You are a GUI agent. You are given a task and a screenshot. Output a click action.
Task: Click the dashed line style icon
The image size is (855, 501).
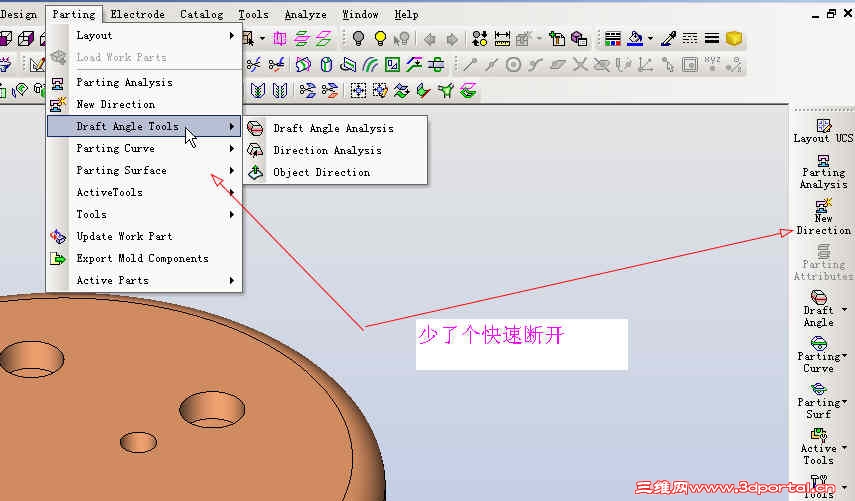point(690,38)
